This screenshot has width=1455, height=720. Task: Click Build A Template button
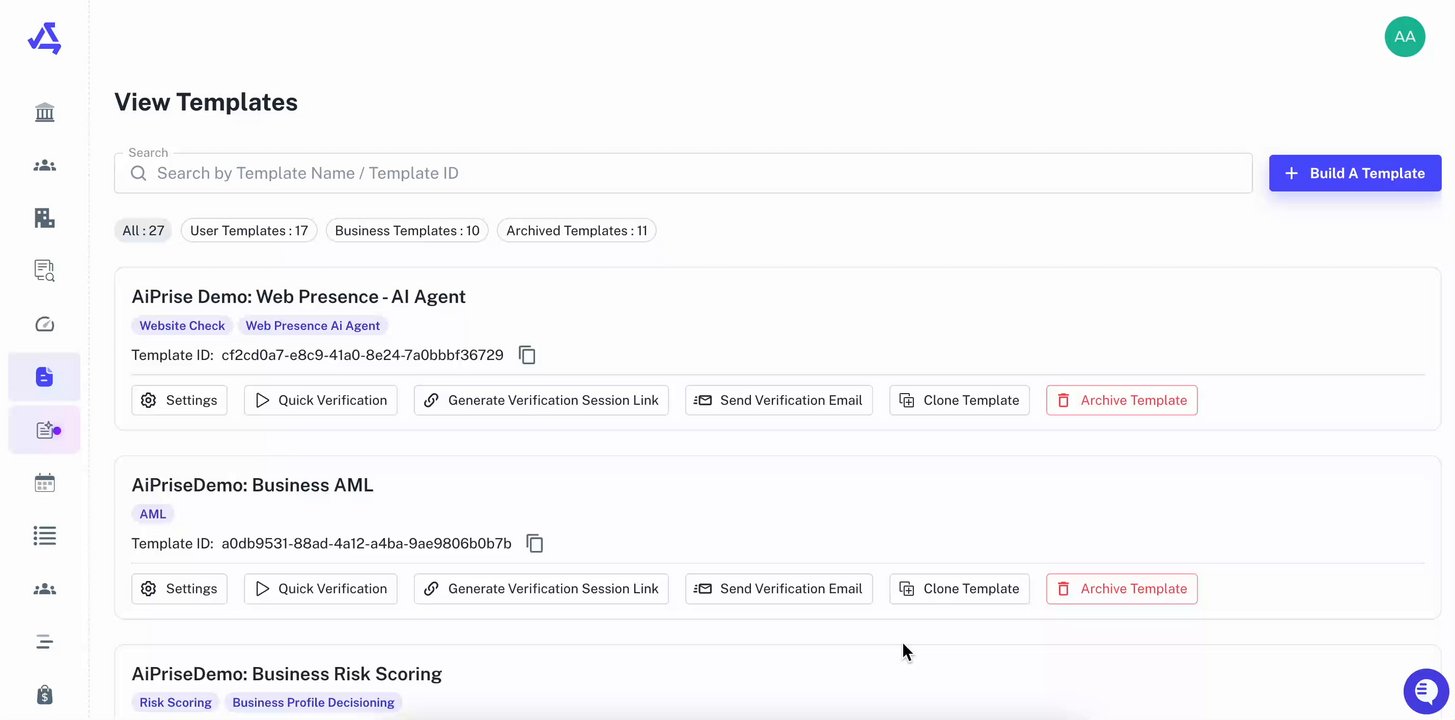coord(1355,173)
